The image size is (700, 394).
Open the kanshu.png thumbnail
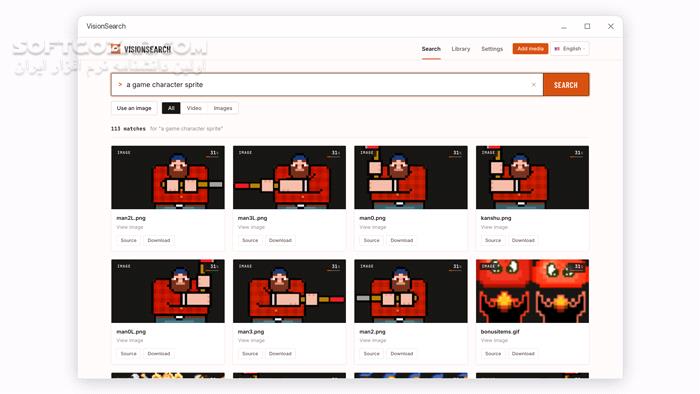coord(532,177)
